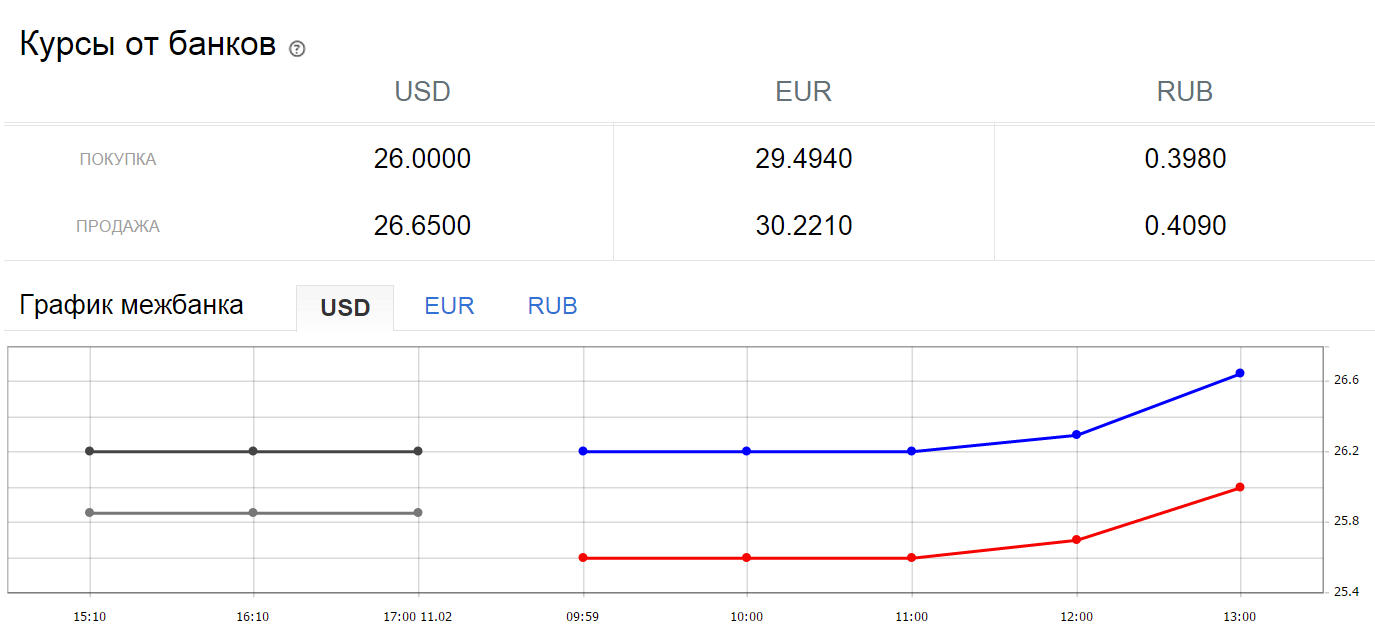Click the dark gray point at 15:10
Screen dimensions: 1375x628
(90, 451)
